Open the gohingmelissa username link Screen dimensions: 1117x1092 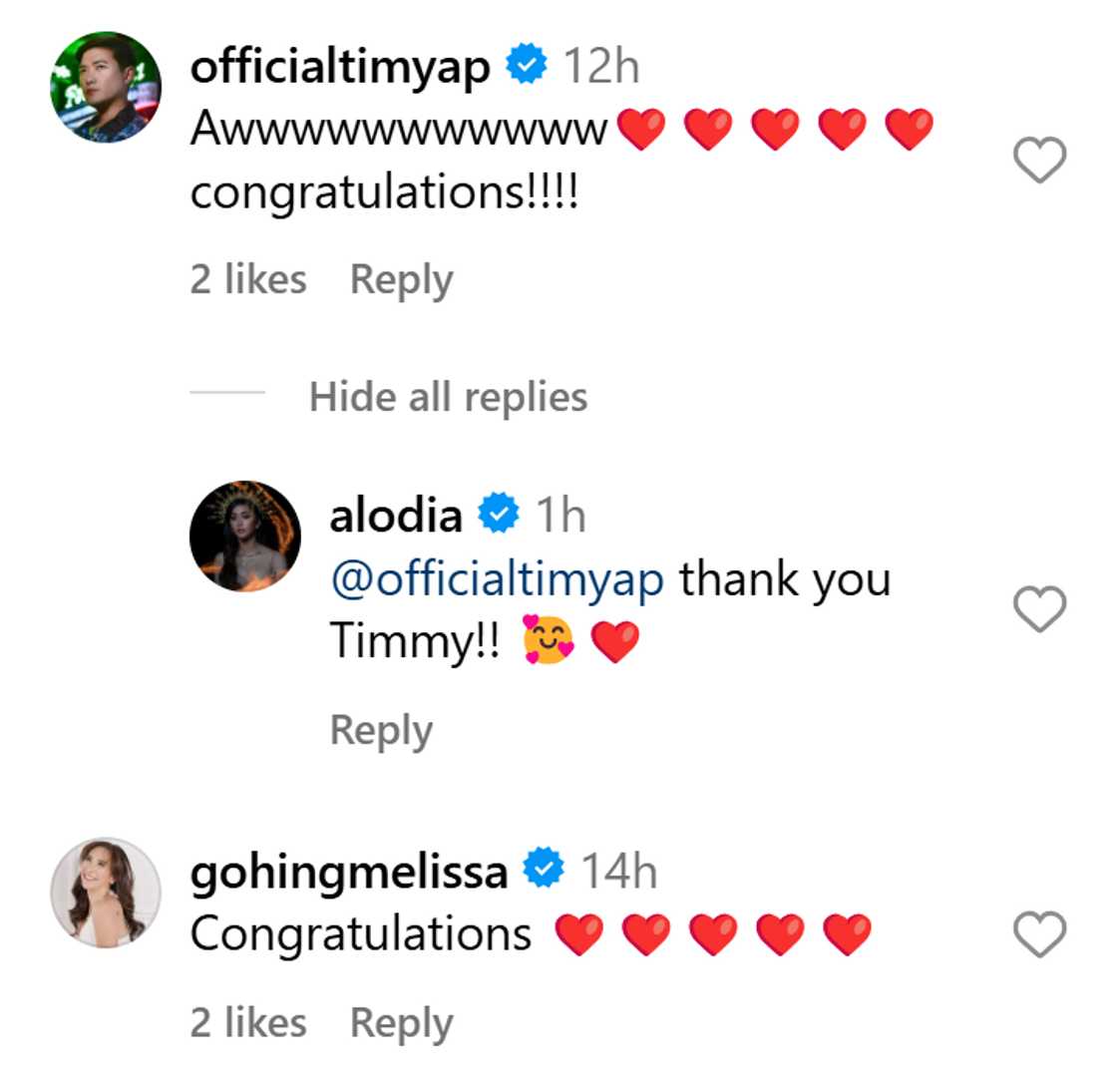coord(348,872)
